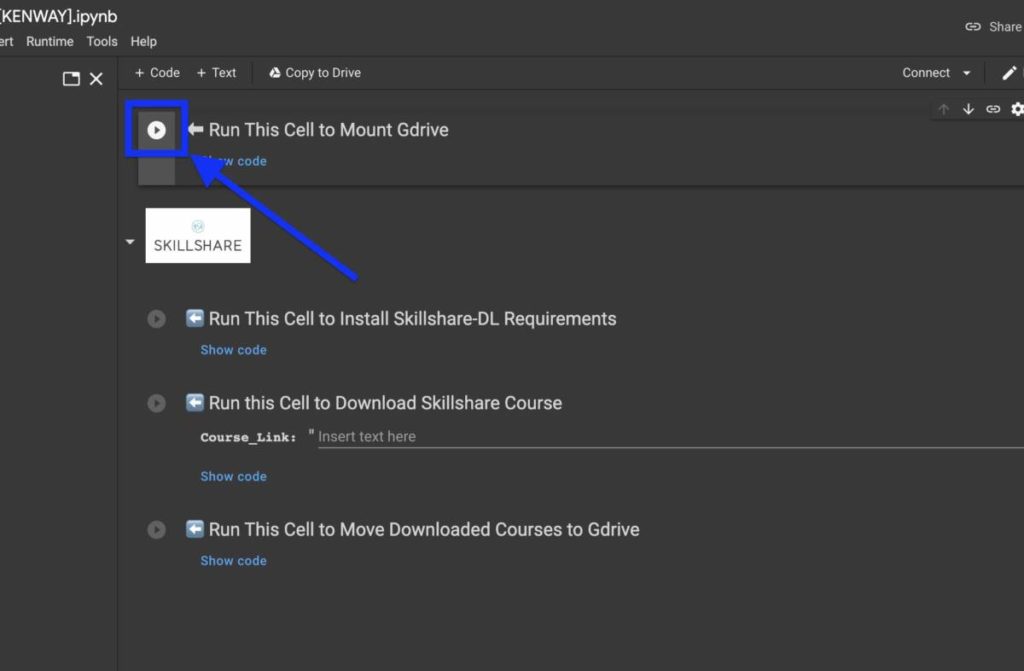Open the Help menu
This screenshot has width=1024, height=671.
click(x=144, y=41)
